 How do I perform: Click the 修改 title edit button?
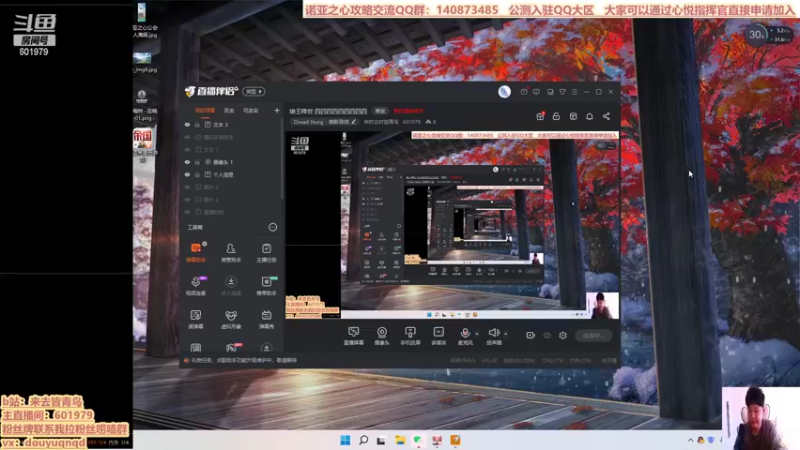(x=381, y=111)
